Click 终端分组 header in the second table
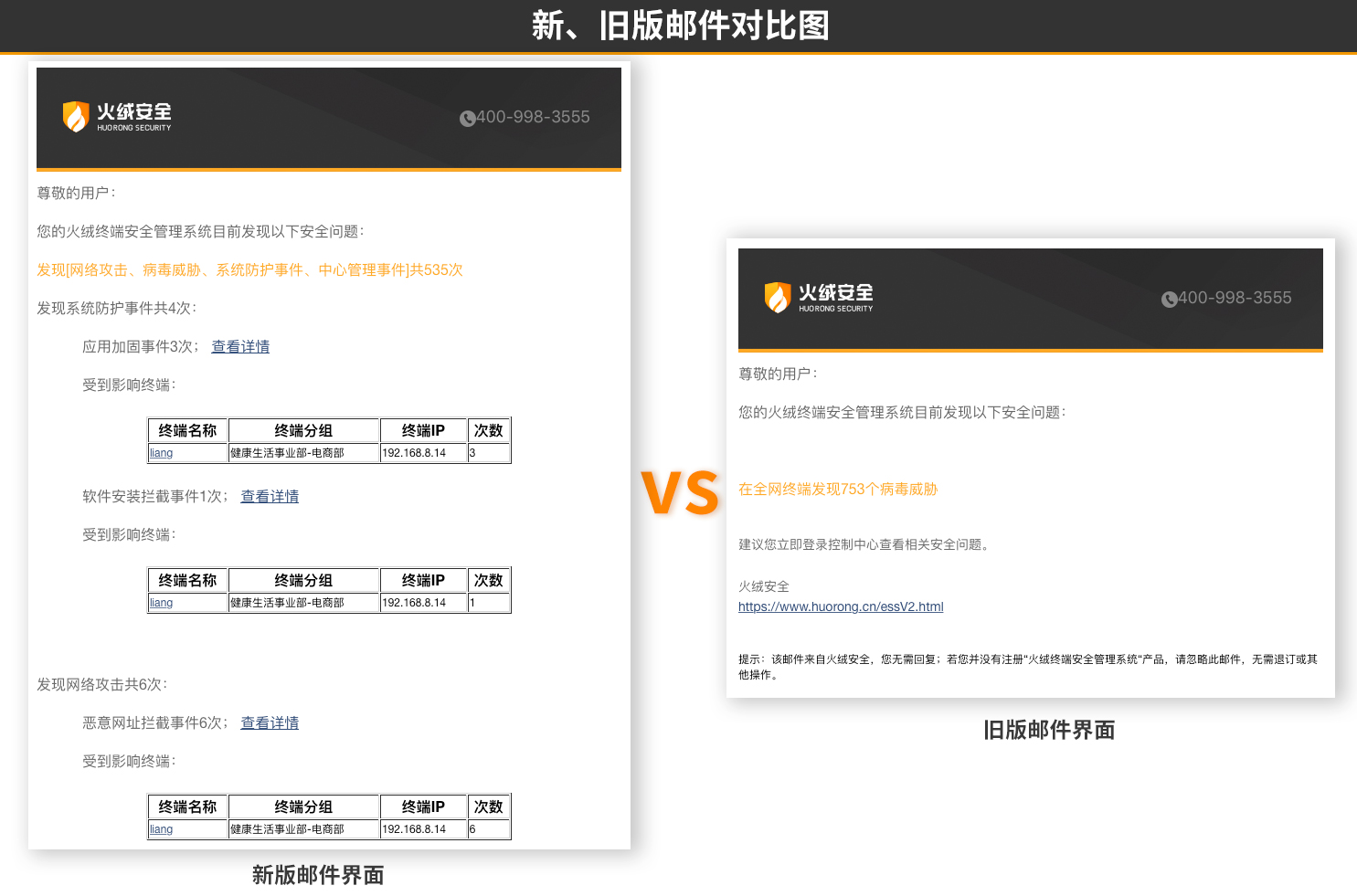The width and height of the screenshot is (1357, 896). (x=303, y=580)
